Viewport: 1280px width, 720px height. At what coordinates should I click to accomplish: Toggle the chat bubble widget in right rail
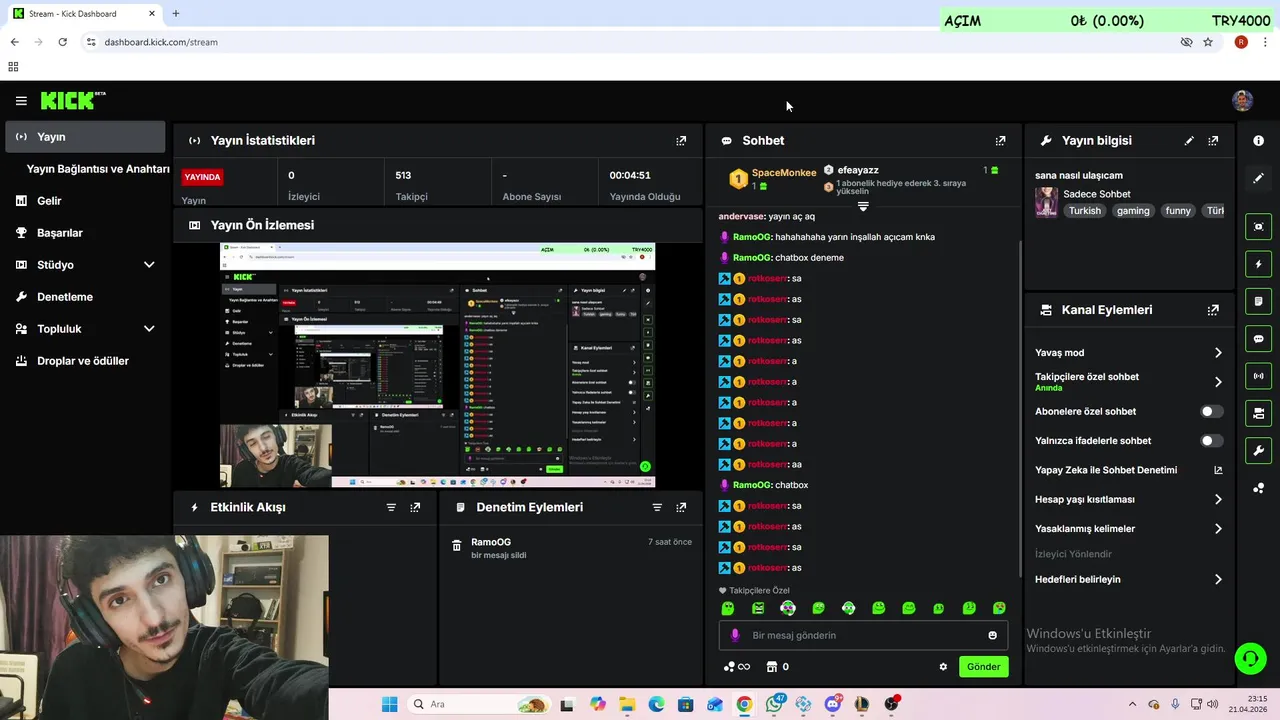coord(1258,338)
